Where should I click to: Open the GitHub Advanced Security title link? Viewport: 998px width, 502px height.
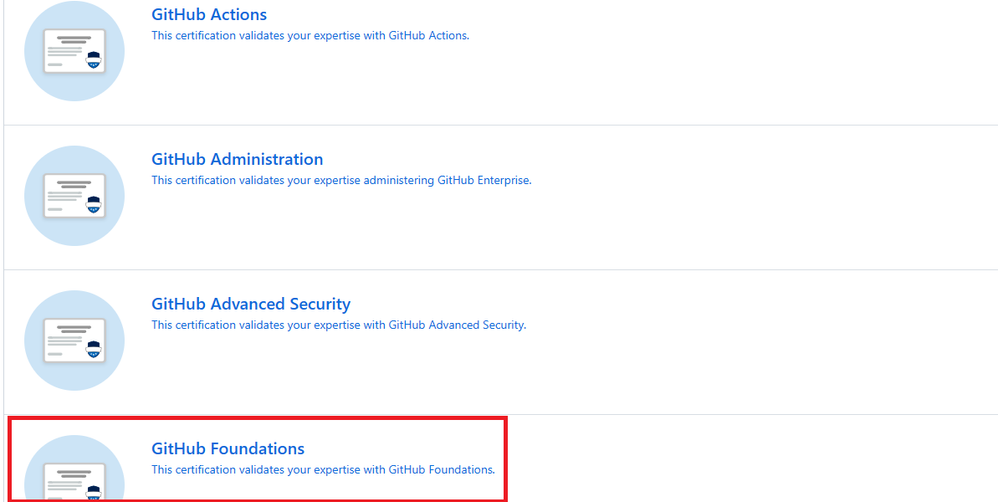pos(250,304)
